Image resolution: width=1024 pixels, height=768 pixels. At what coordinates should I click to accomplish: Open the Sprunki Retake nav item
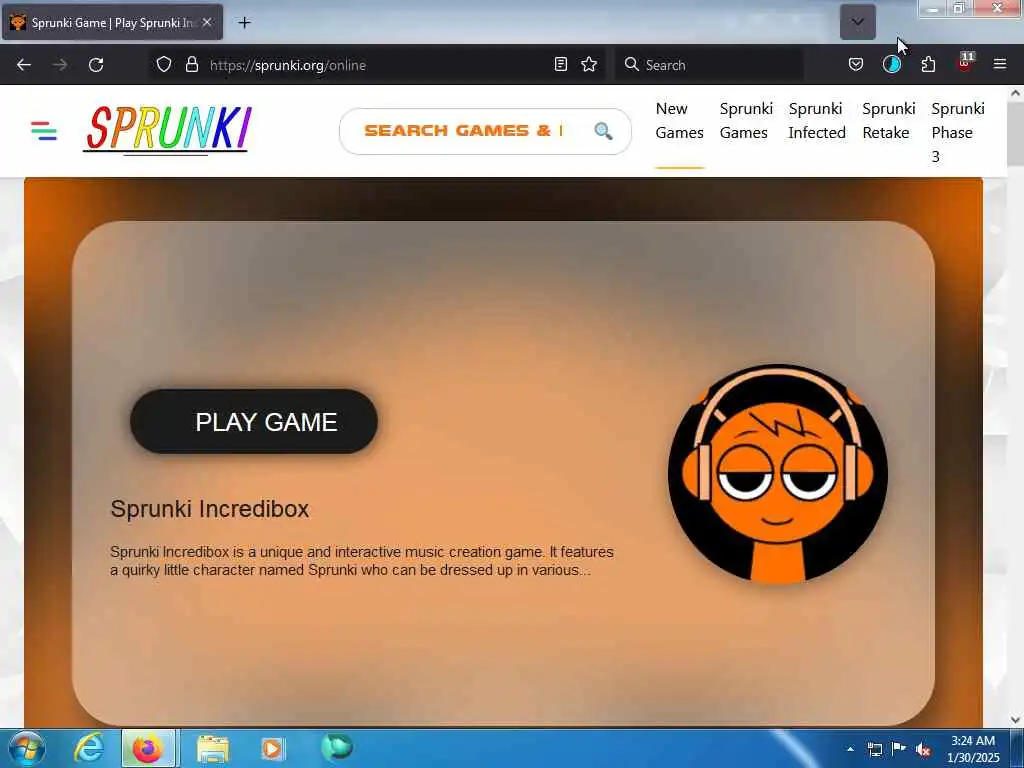pos(888,121)
